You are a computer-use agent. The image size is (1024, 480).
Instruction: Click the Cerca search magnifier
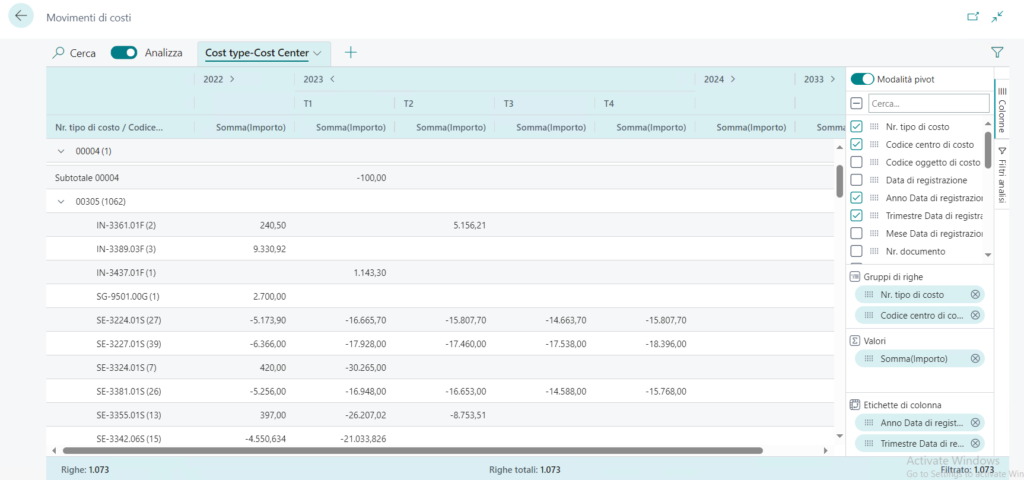click(x=58, y=53)
